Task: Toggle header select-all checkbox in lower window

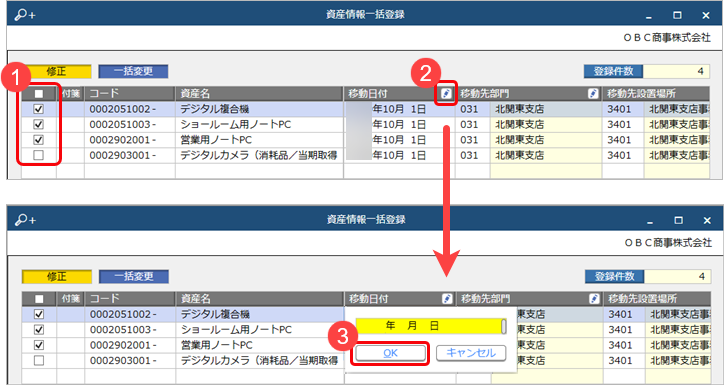Action: coord(39,299)
